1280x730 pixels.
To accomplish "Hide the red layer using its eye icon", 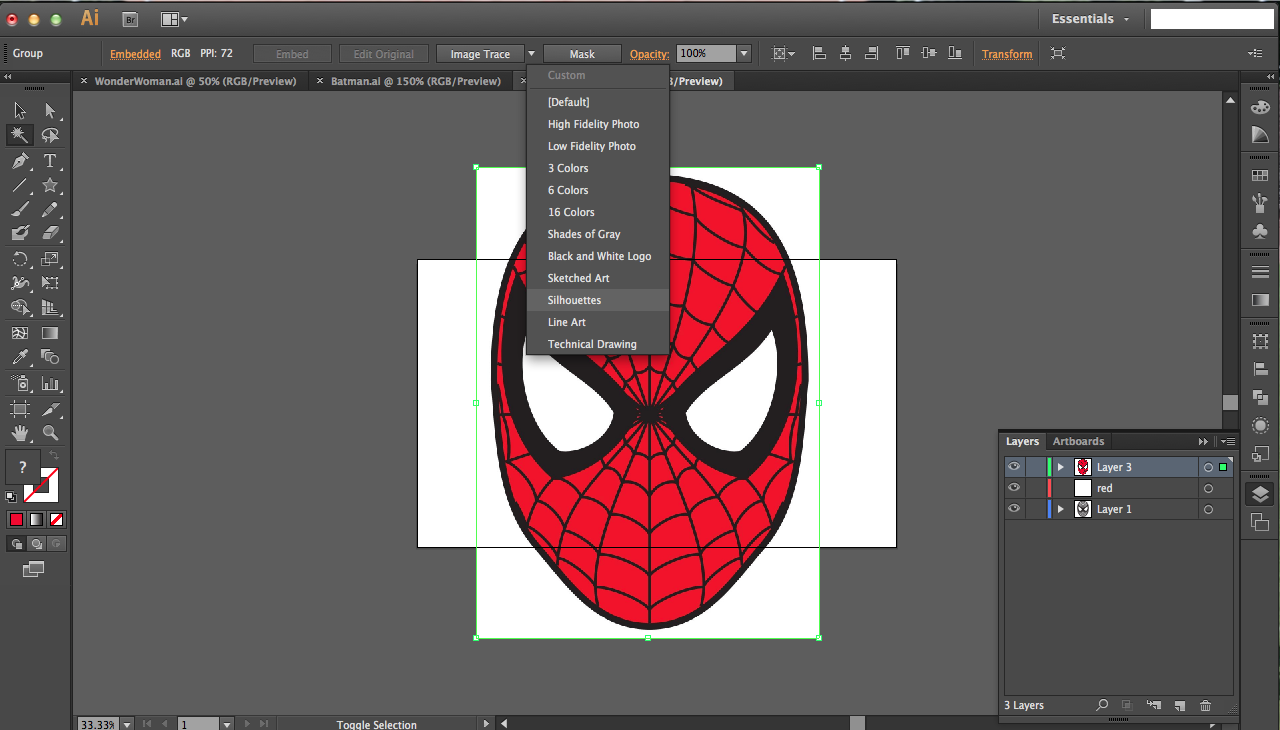I will click(1014, 488).
